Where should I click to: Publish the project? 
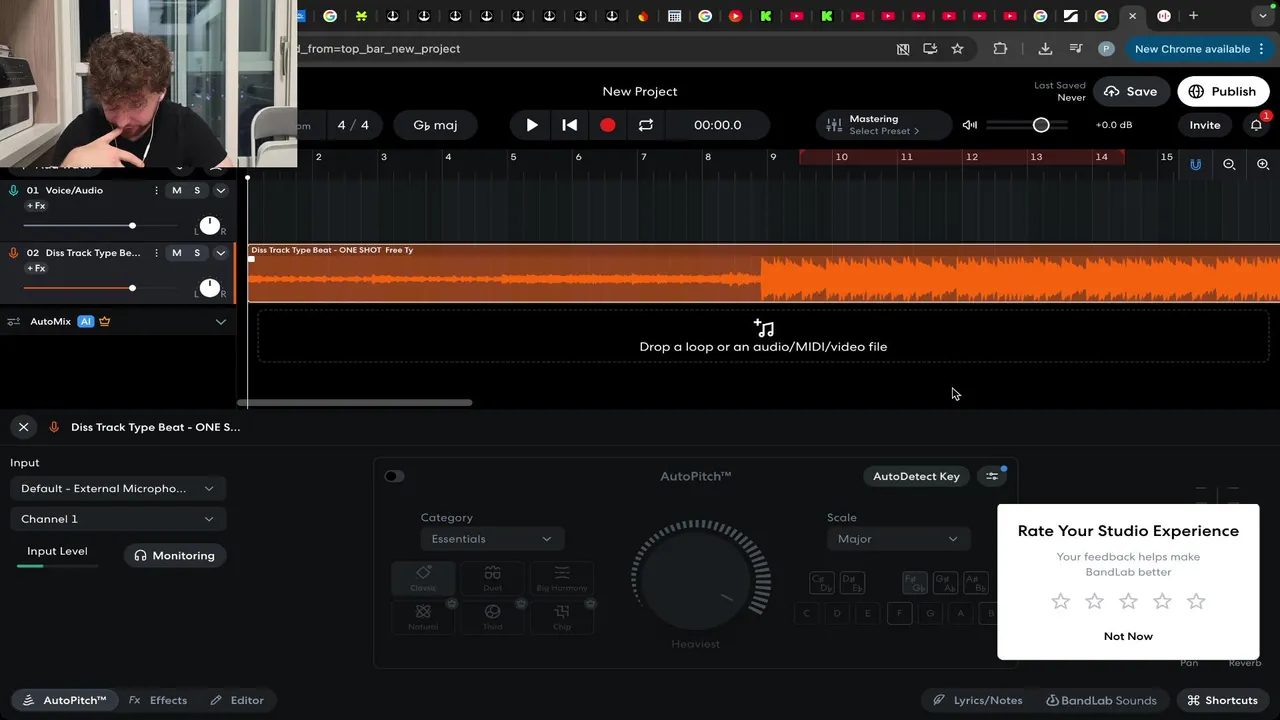(1222, 91)
